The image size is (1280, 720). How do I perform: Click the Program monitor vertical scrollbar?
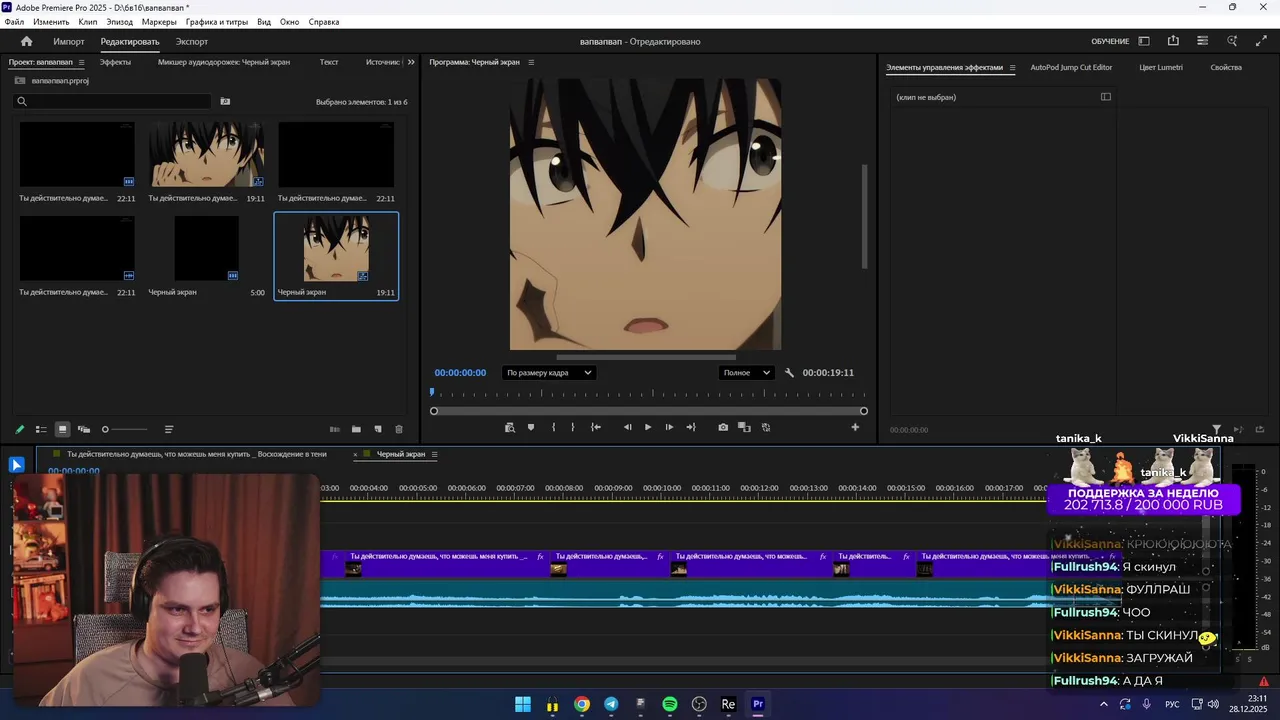click(865, 215)
